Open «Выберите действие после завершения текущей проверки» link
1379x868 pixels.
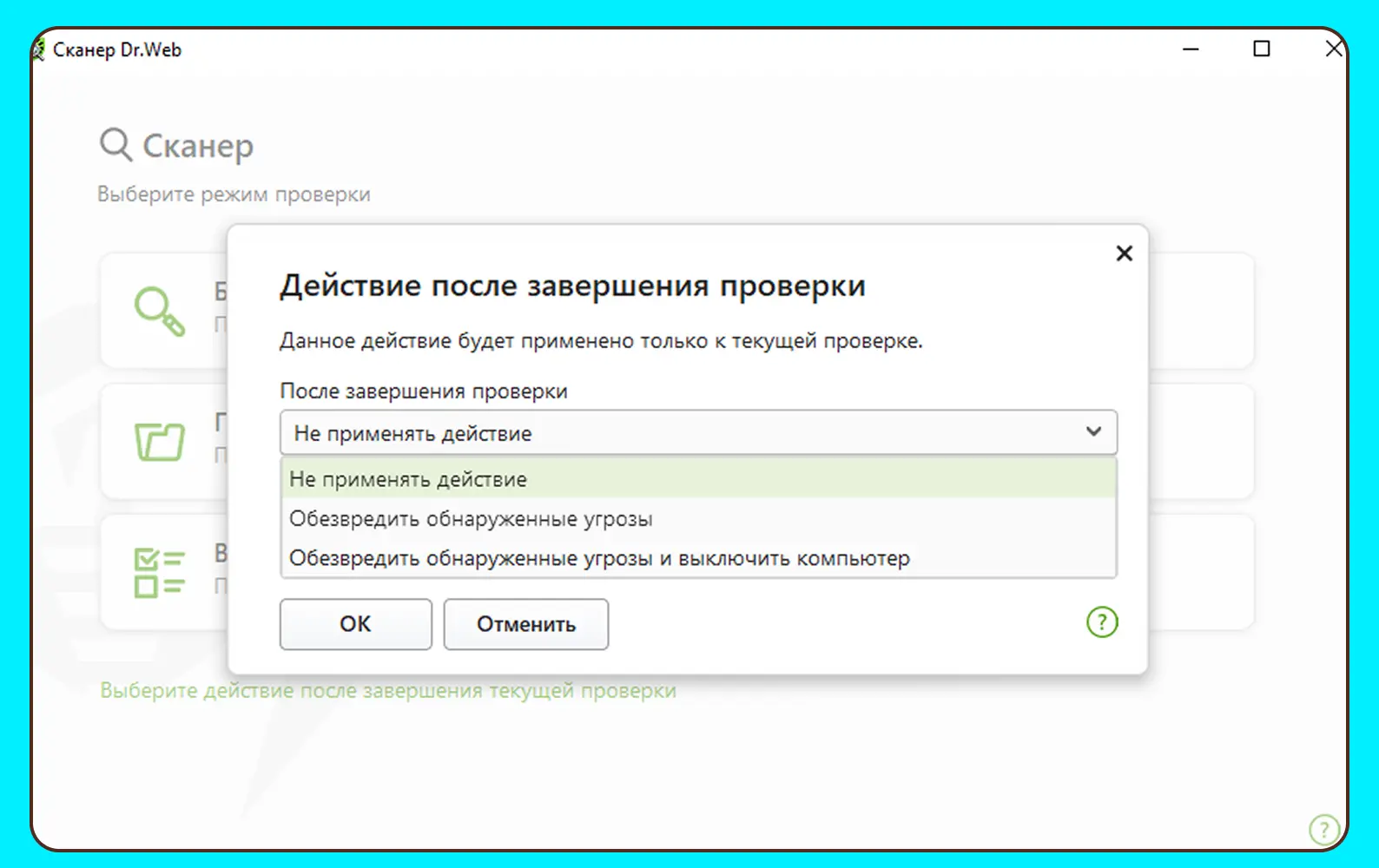click(387, 691)
